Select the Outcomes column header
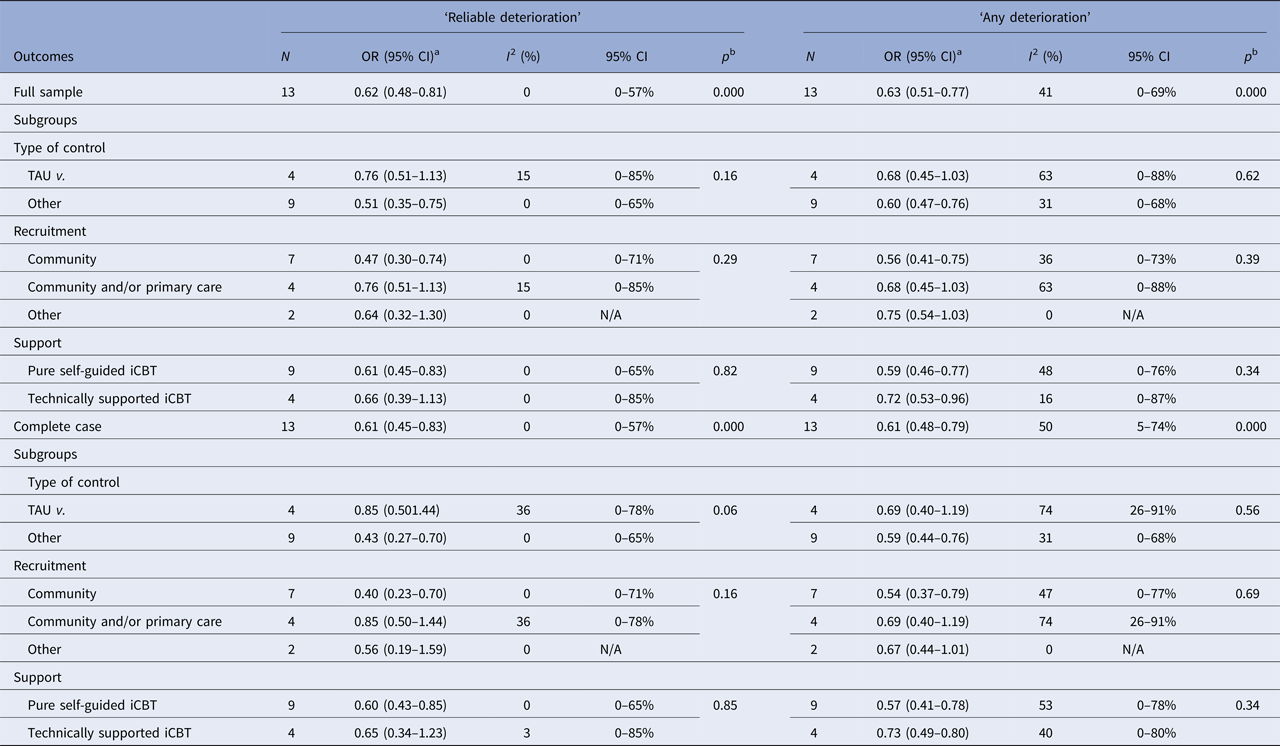 [43, 57]
